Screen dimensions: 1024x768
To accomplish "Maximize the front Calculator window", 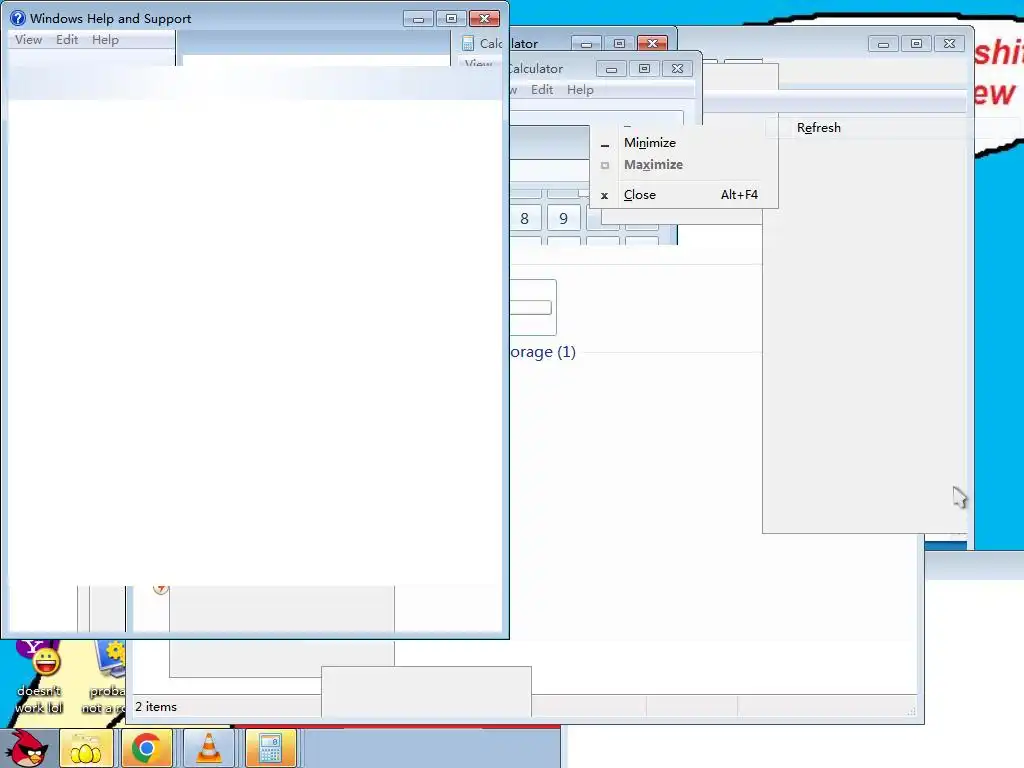I will tap(644, 69).
